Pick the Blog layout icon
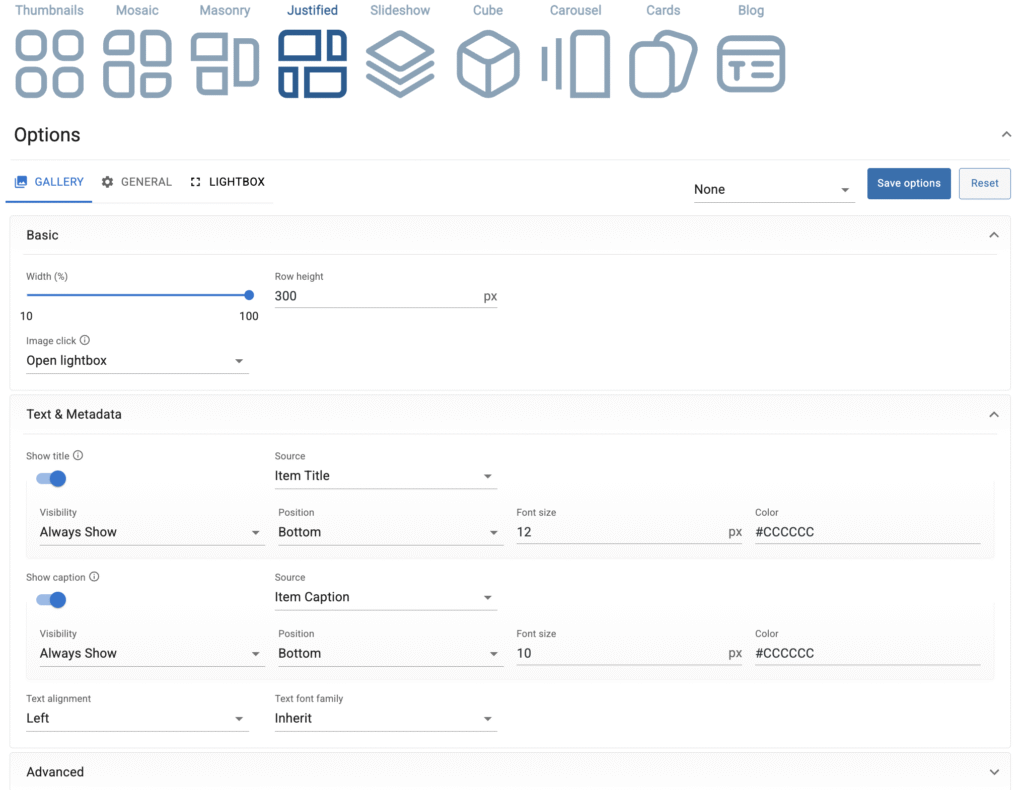Viewport: 1024px width, 790px height. 751,64
